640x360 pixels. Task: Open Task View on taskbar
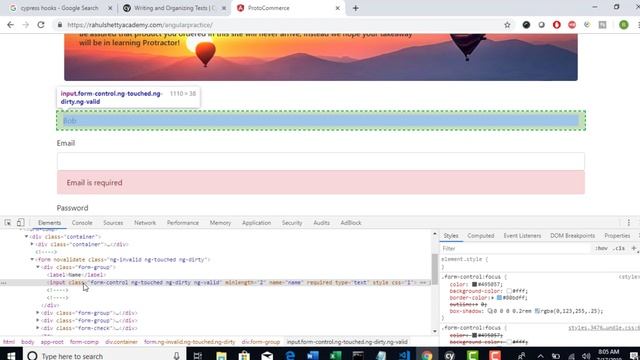tap(198, 356)
